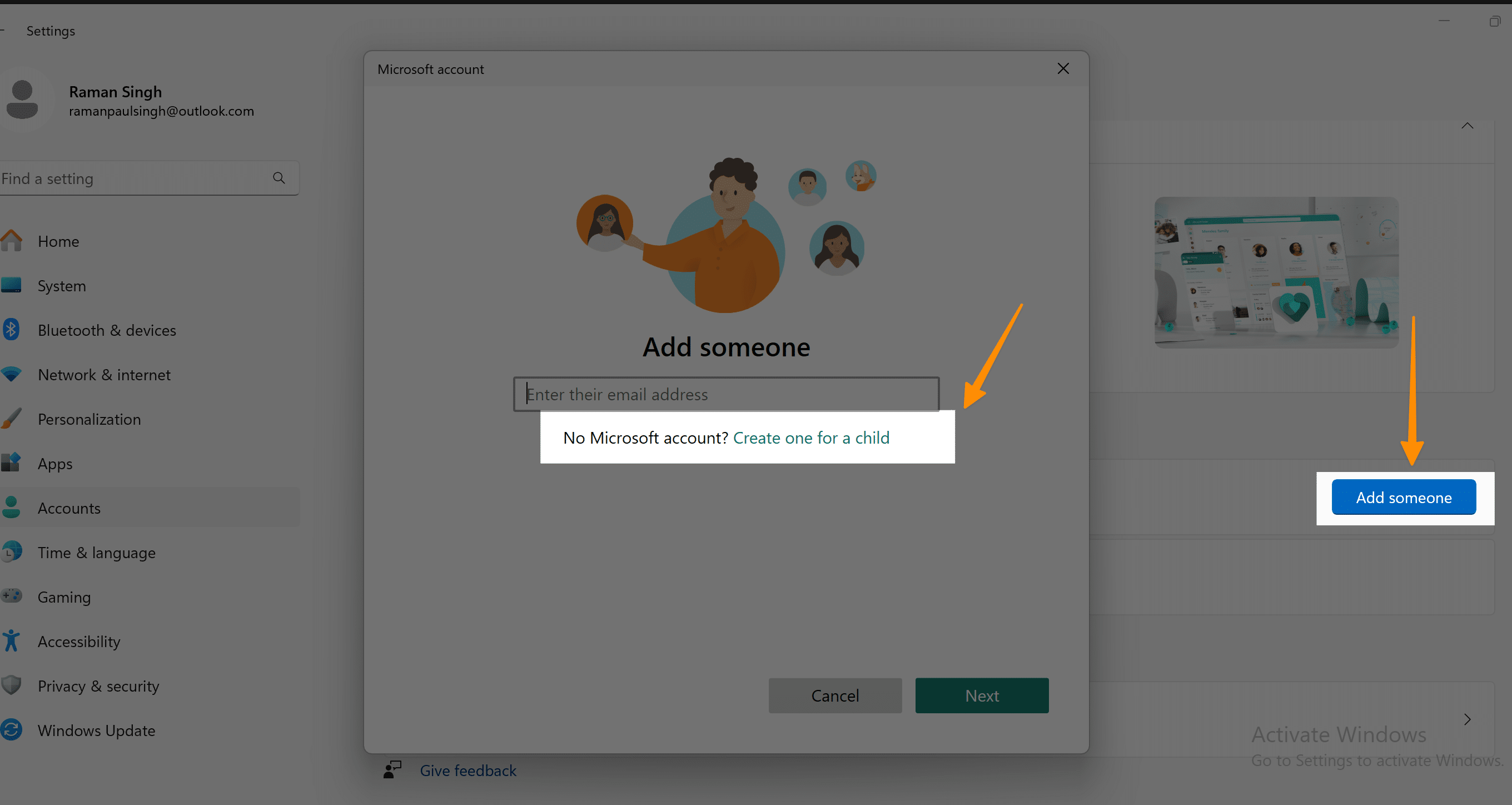The width and height of the screenshot is (1512, 805).
Task: Click Give feedback link at bottom
Action: tap(467, 769)
